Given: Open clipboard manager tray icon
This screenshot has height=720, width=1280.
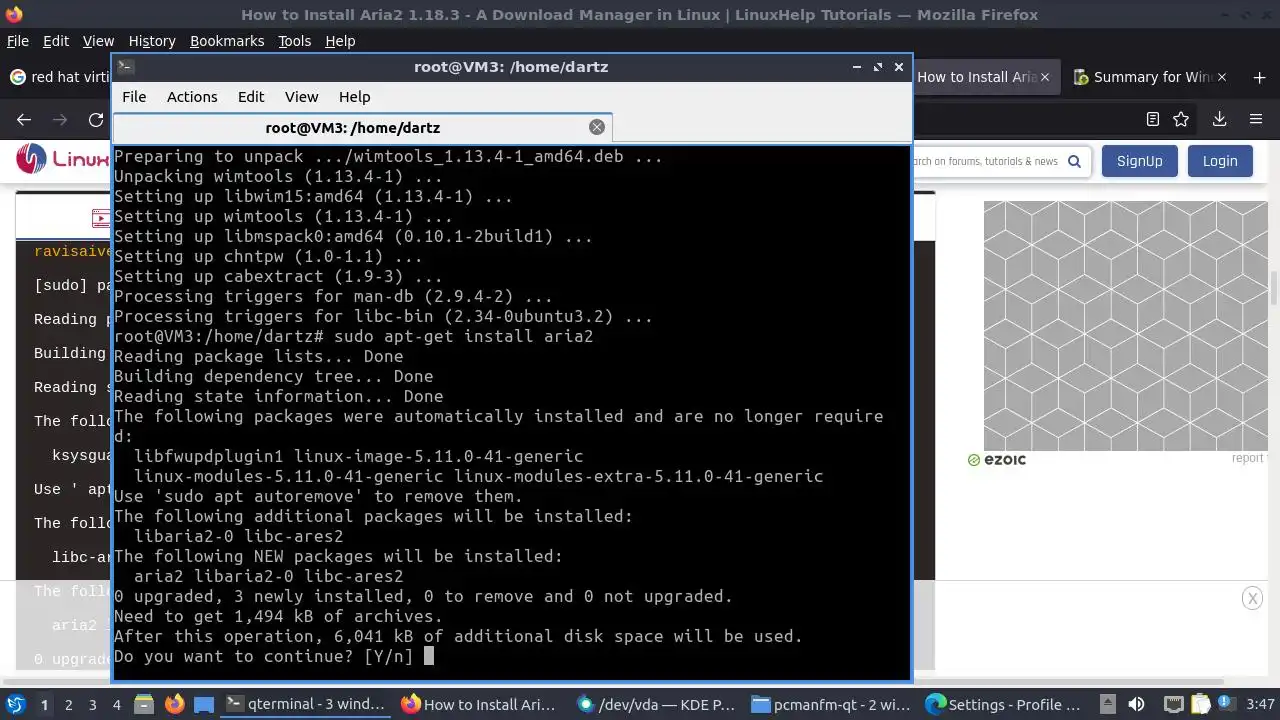Looking at the screenshot, I should click(1199, 704).
